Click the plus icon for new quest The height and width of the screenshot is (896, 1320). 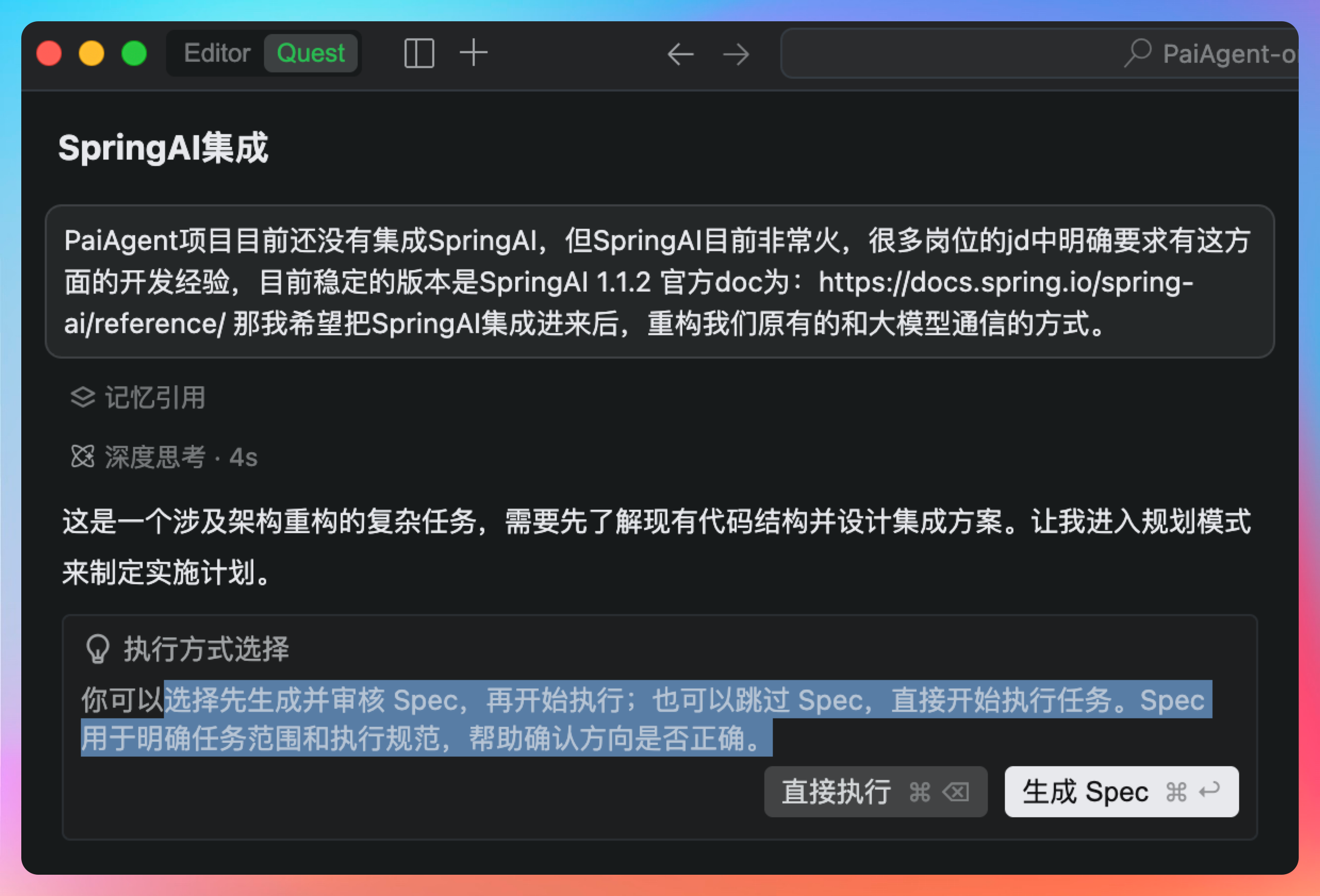point(473,53)
